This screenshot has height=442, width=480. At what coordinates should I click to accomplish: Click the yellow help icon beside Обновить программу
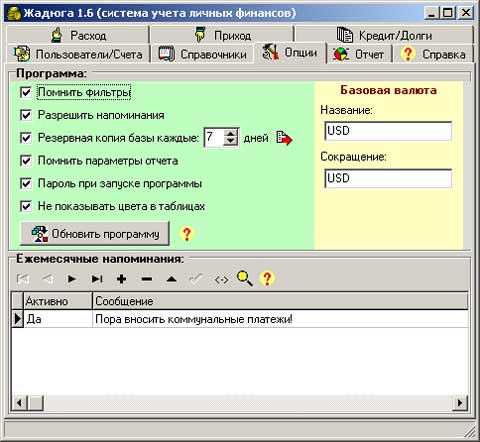[187, 234]
